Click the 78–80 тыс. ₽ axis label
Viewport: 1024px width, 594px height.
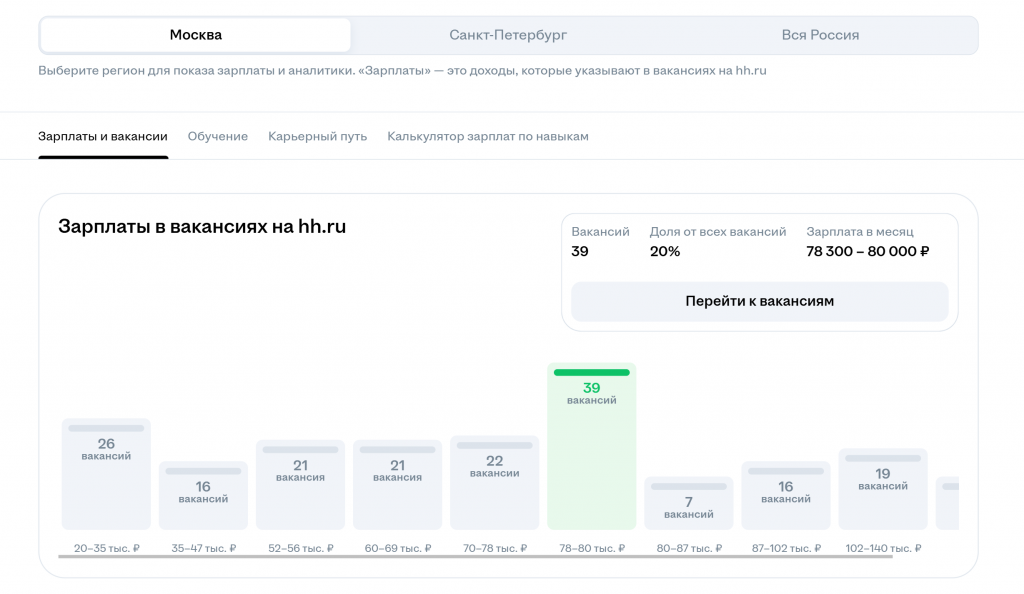pos(591,548)
